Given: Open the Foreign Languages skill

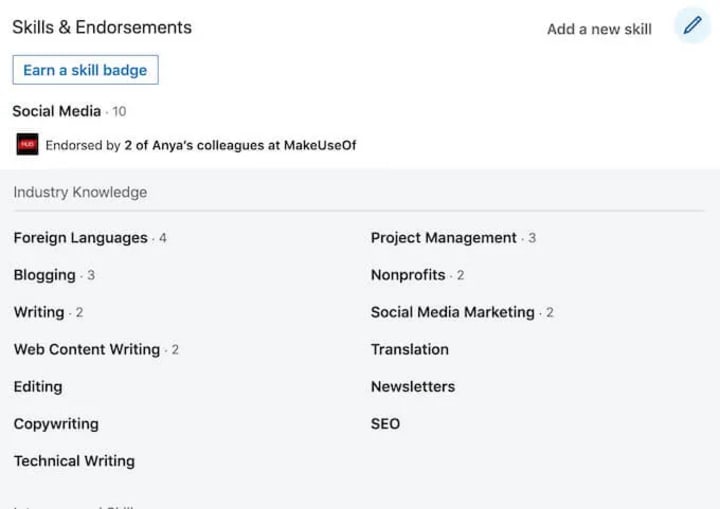Looking at the screenshot, I should click(80, 238).
